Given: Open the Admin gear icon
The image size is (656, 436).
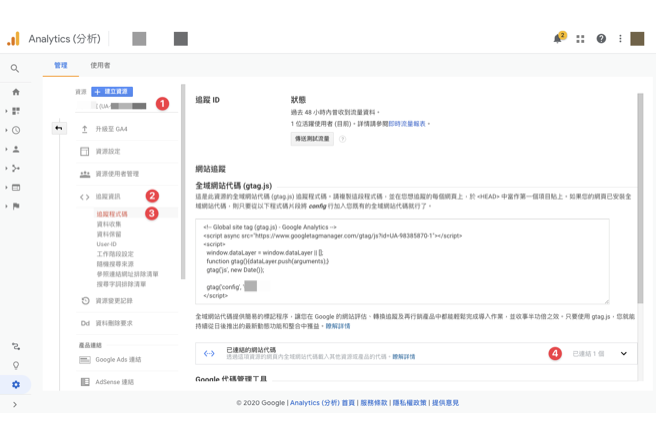Looking at the screenshot, I should point(15,385).
